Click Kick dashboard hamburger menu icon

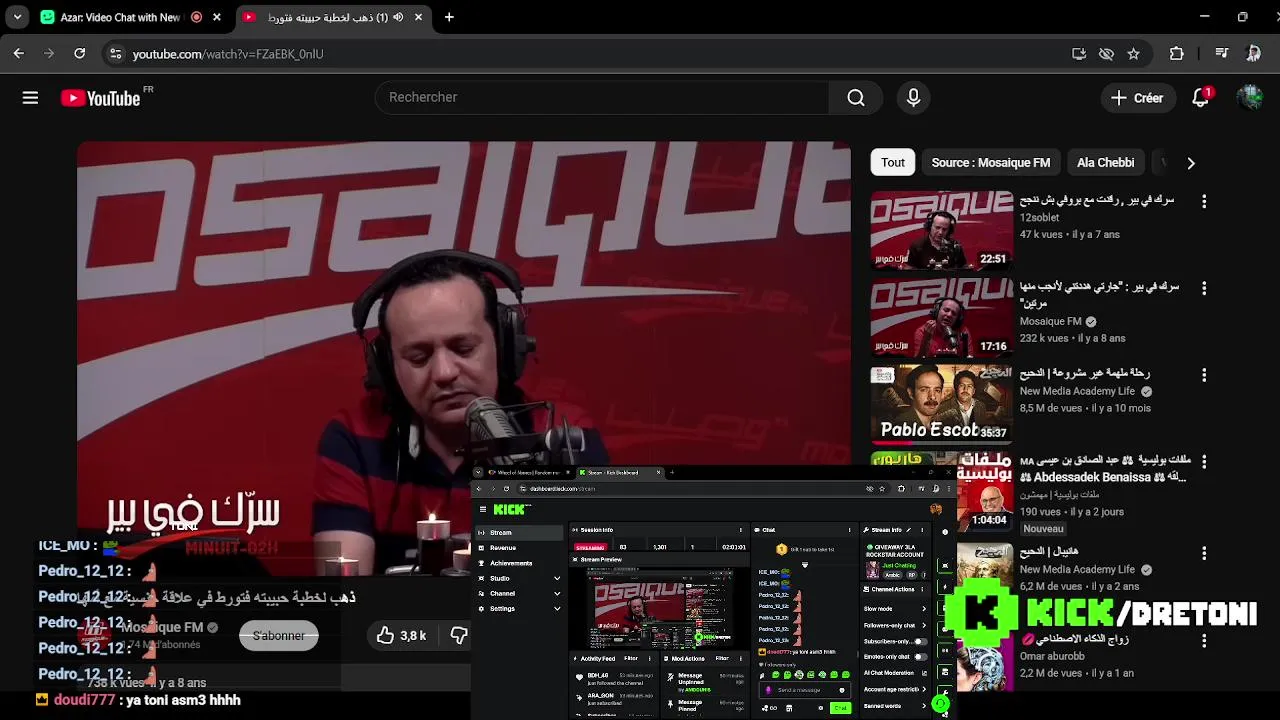tap(483, 509)
